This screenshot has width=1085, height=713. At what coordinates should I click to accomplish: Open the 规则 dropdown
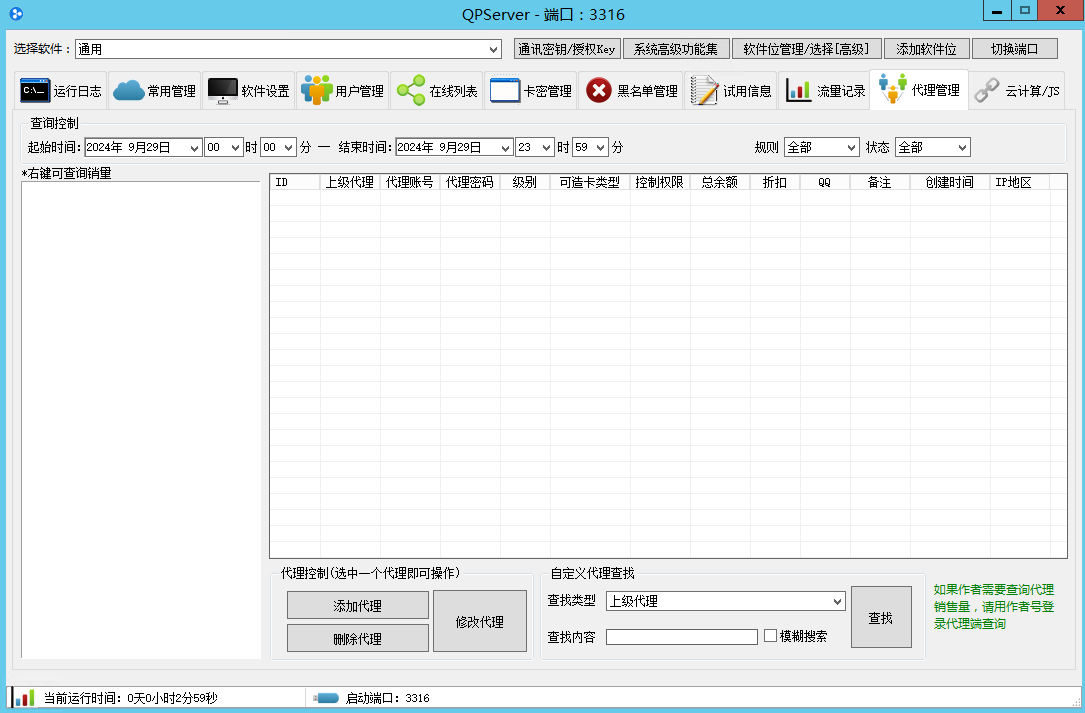click(821, 147)
